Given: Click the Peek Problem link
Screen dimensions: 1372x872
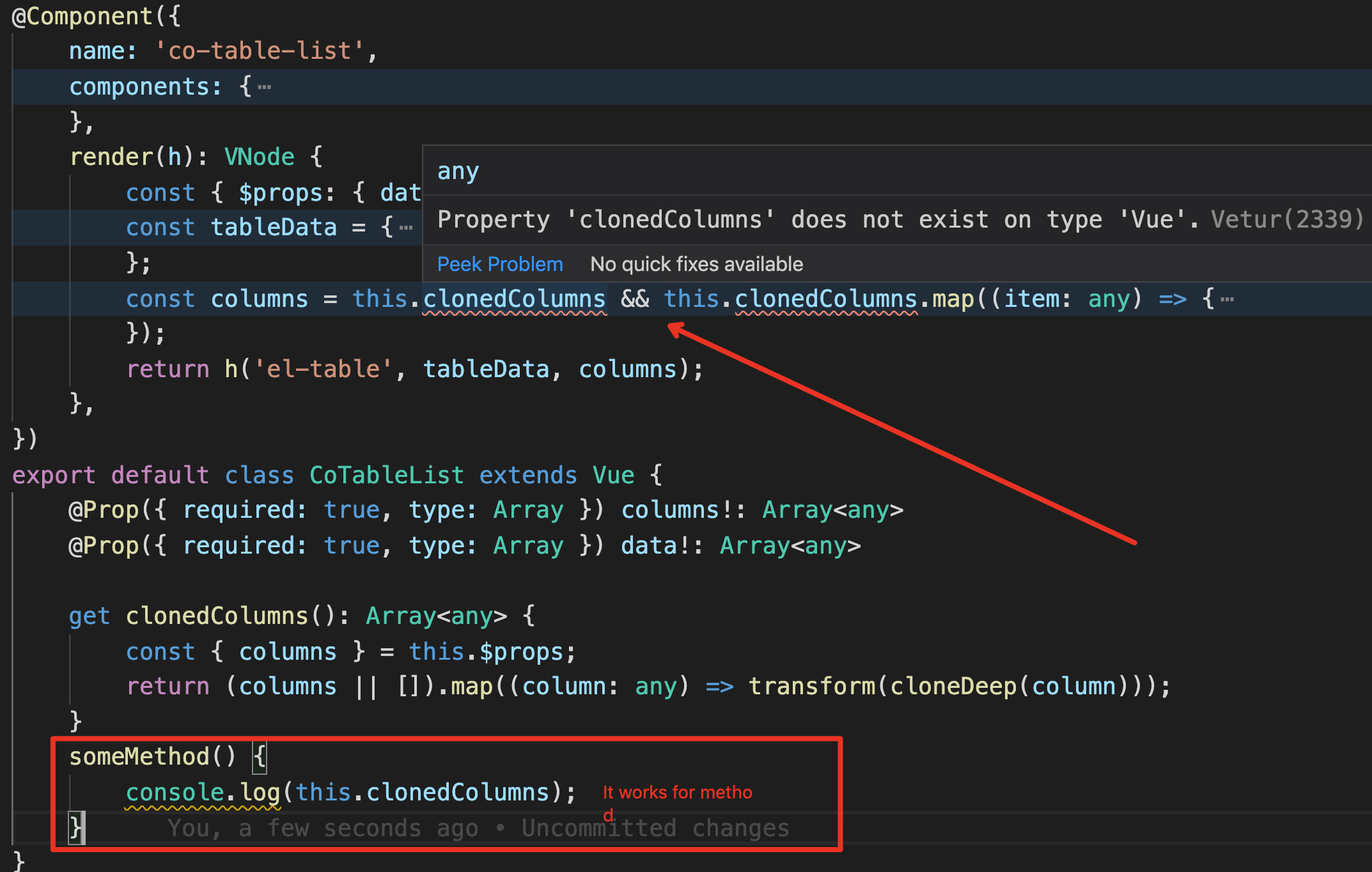Looking at the screenshot, I should 499,263.
